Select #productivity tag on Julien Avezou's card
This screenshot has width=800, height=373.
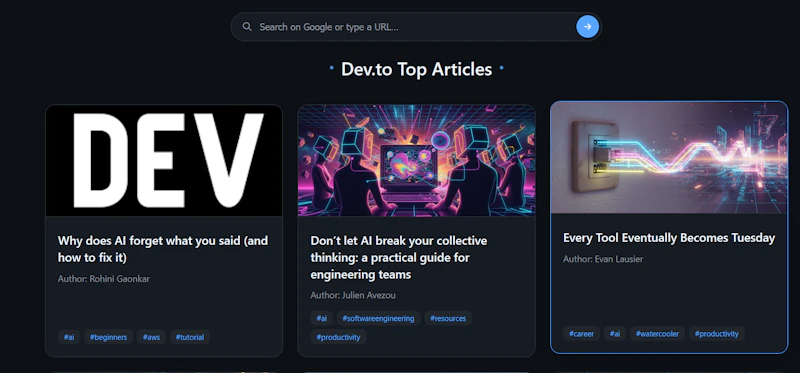point(338,337)
